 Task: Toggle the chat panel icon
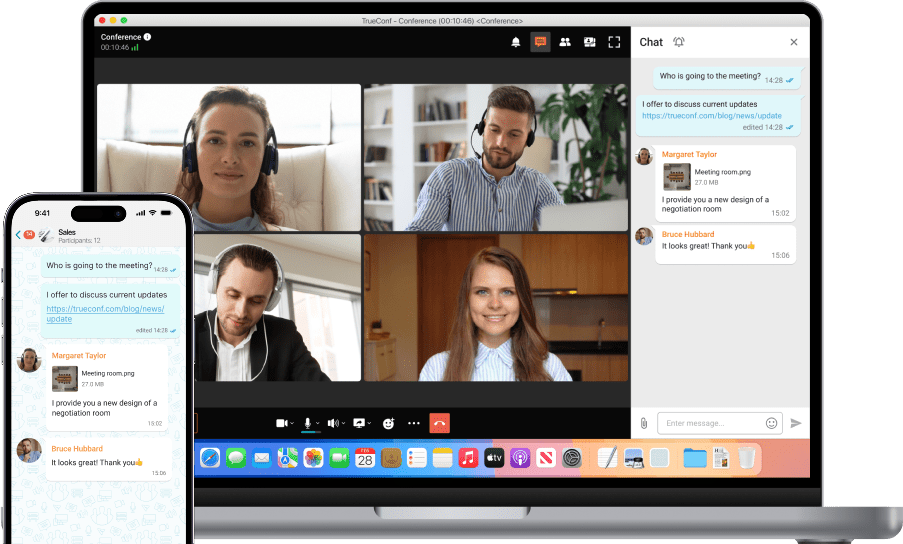540,42
